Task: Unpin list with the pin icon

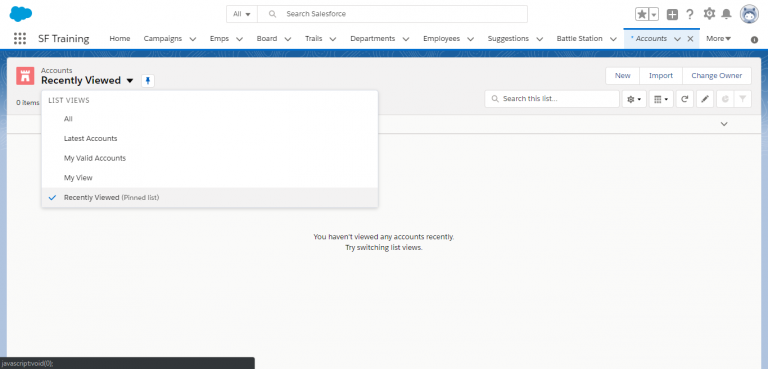Action: click(x=148, y=81)
